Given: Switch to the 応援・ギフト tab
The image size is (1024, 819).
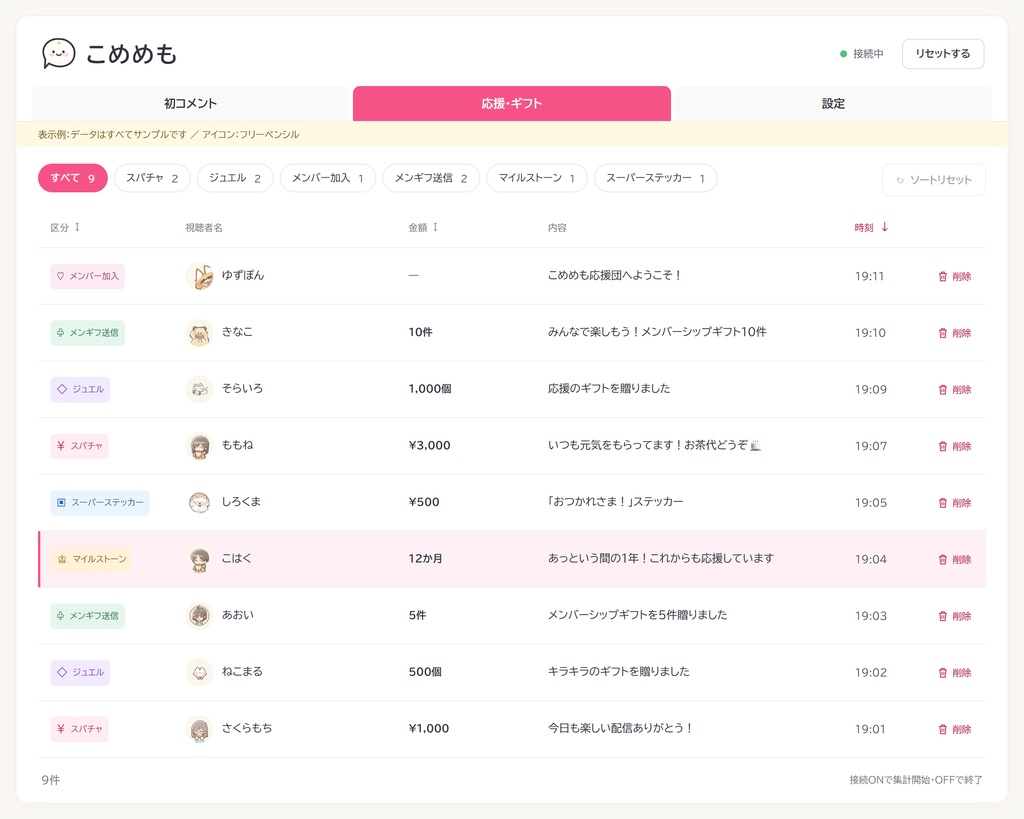Looking at the screenshot, I should coord(512,103).
